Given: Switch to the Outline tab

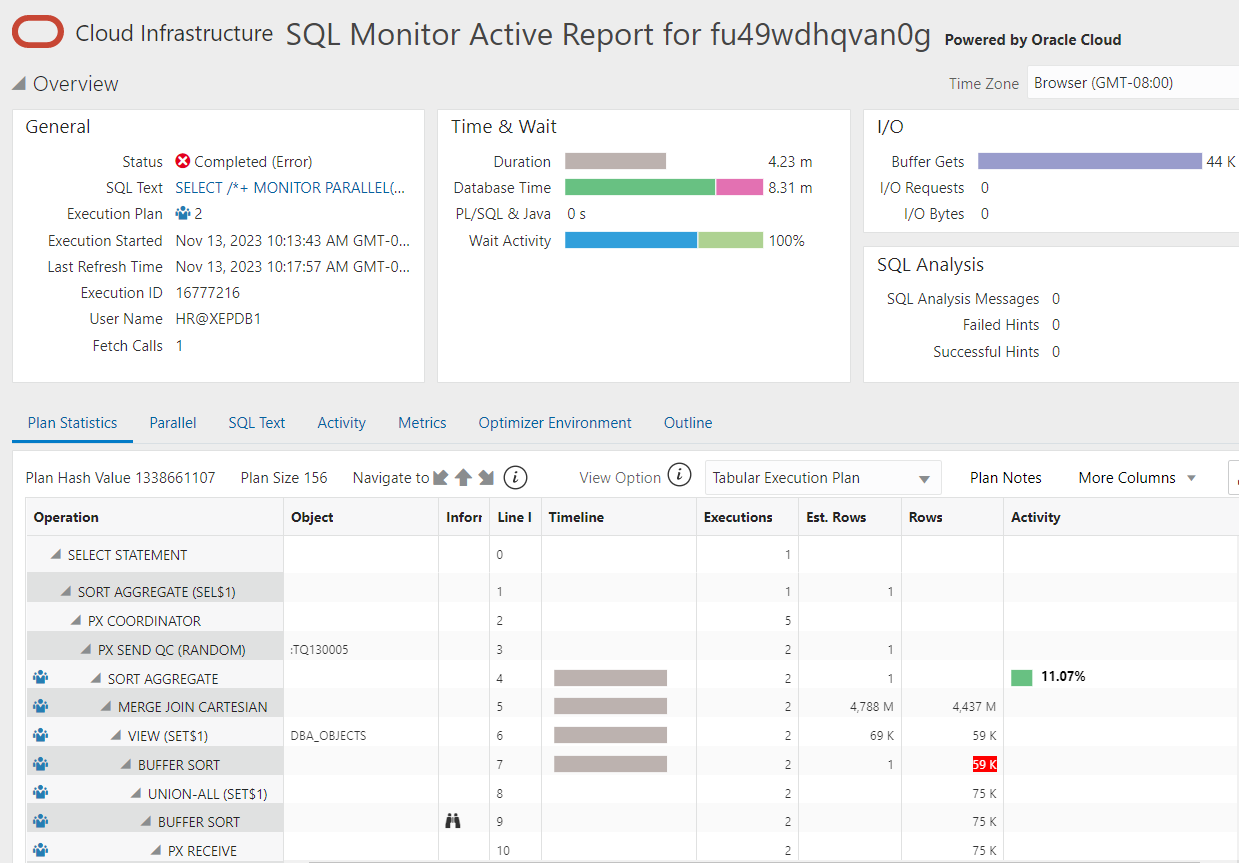Looking at the screenshot, I should 688,423.
